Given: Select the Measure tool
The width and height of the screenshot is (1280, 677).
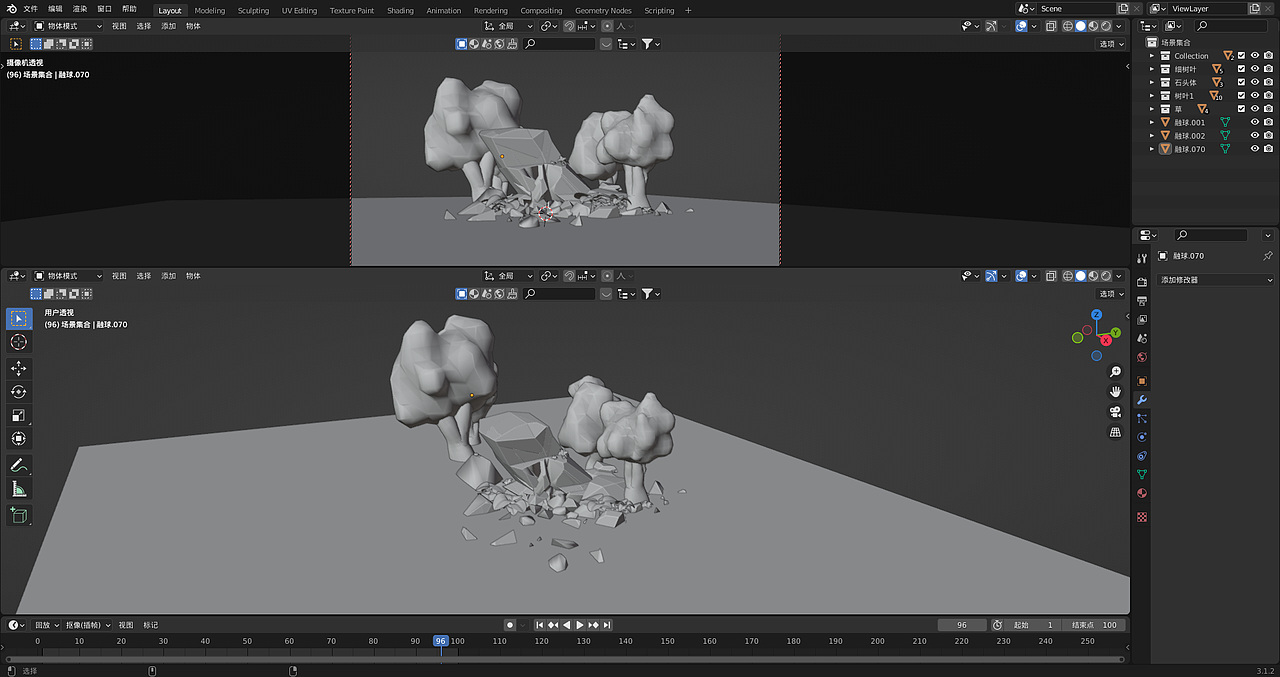Looking at the screenshot, I should [19, 489].
